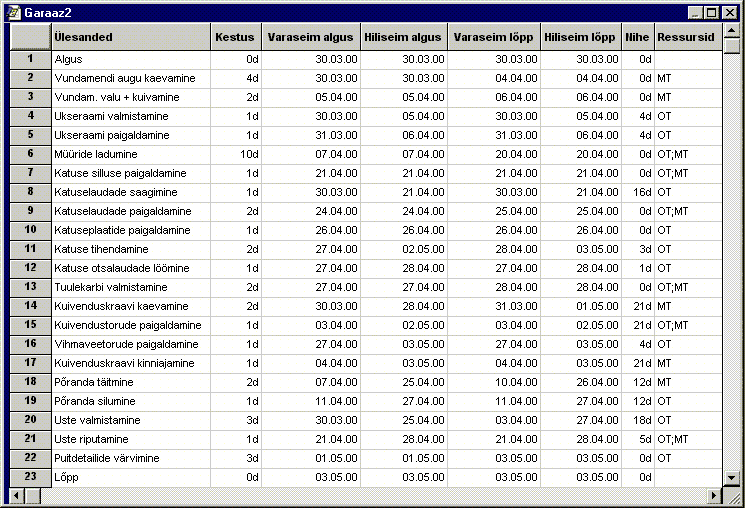Select row header number 23

pos(30,477)
